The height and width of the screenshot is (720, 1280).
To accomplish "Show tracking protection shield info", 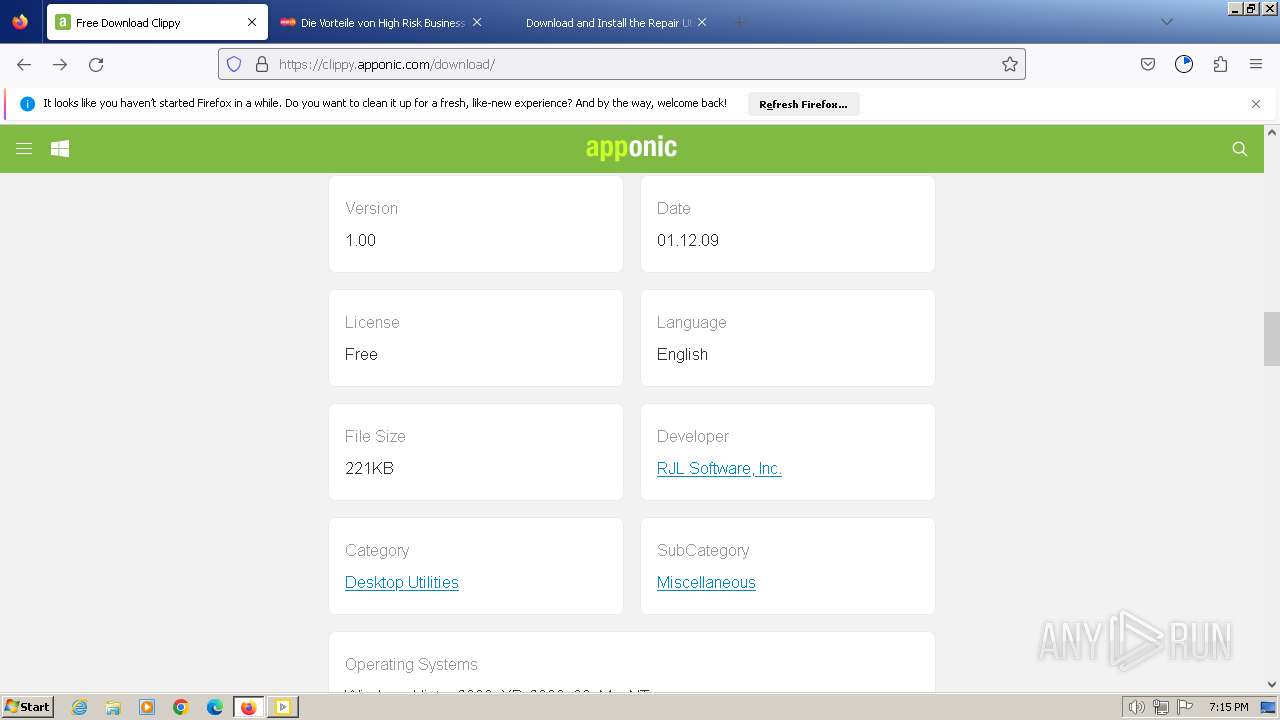I will pyautogui.click(x=234, y=64).
